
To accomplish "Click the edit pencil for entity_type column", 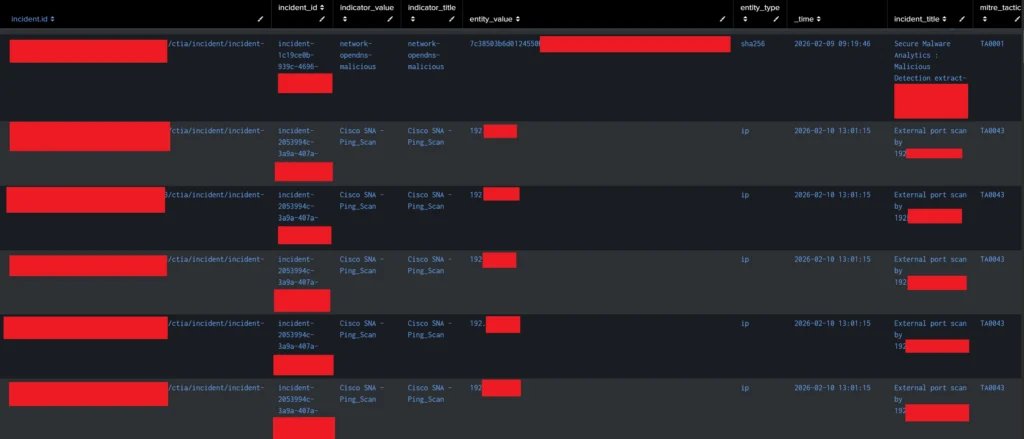I will click(x=776, y=19).
